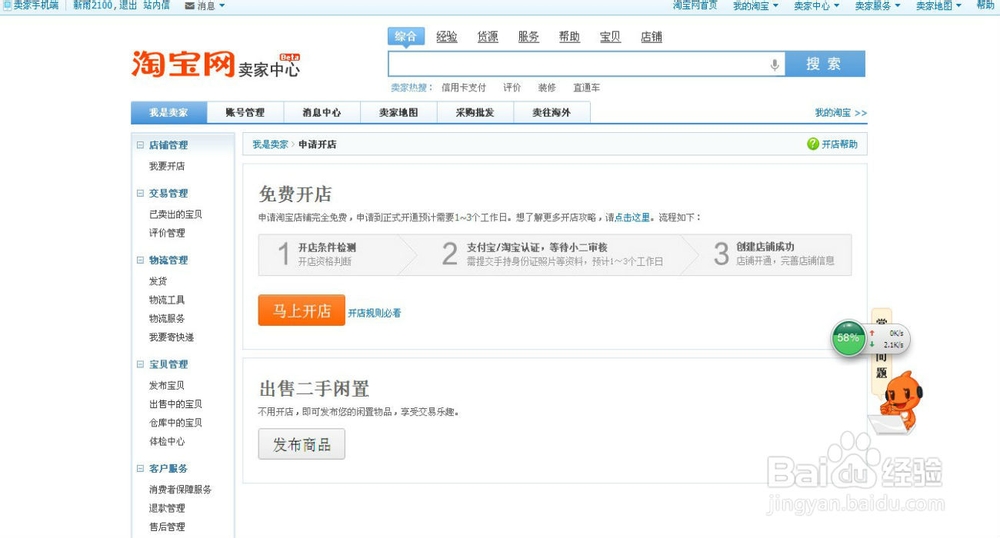
Task: Select the 帮助 search tab
Action: pyautogui.click(x=569, y=37)
